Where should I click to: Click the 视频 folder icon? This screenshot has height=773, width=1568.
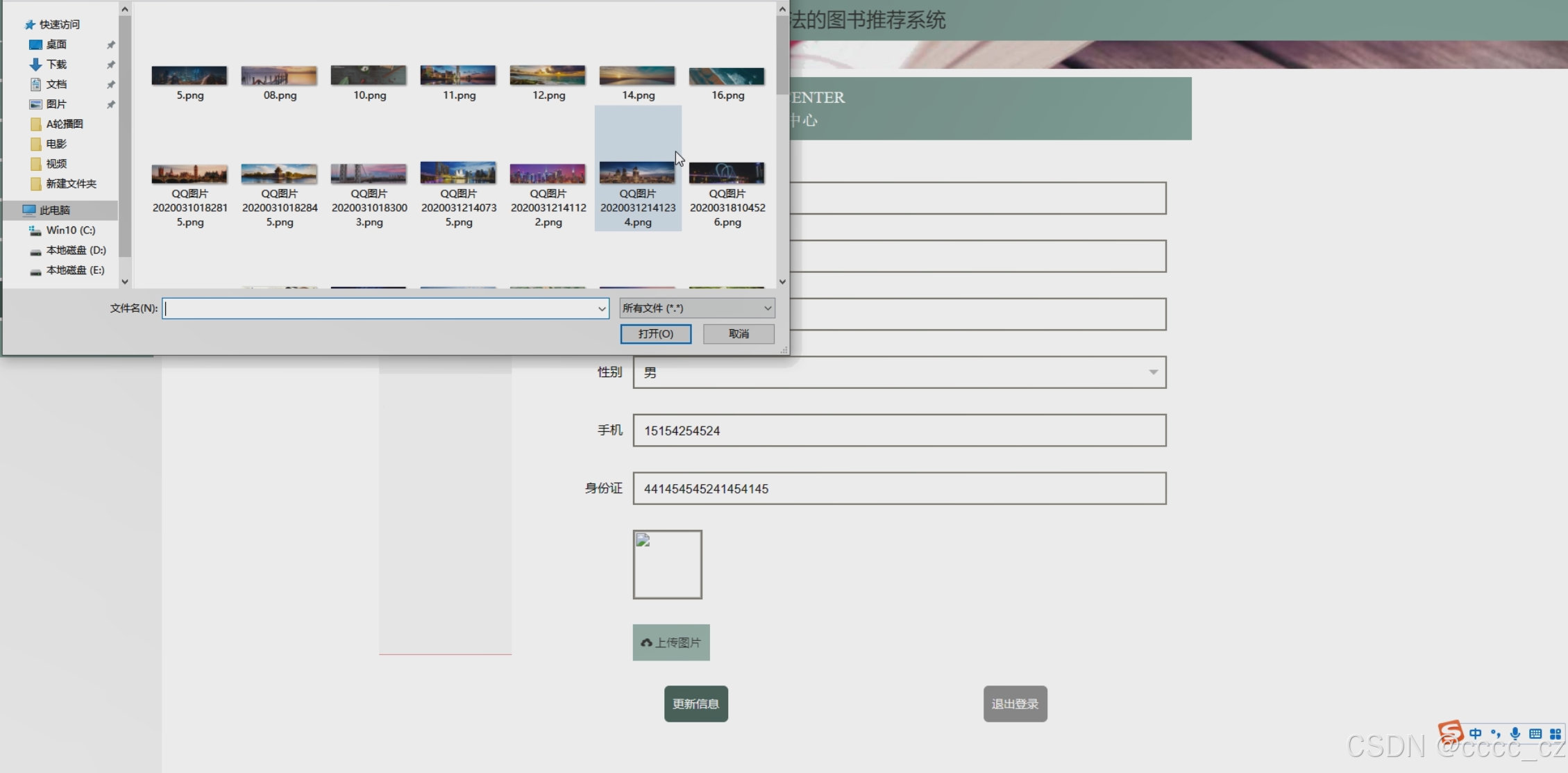pos(36,164)
